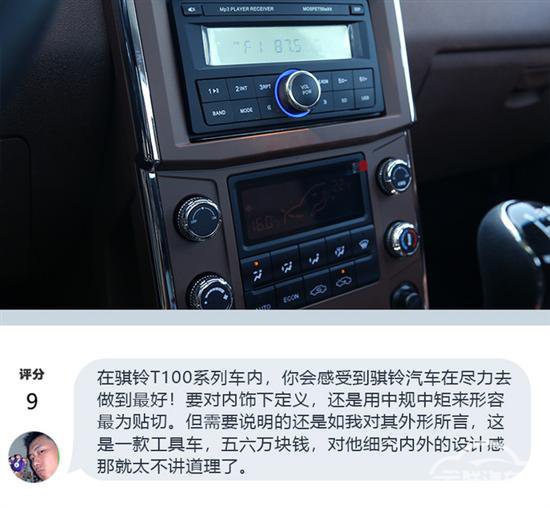The width and height of the screenshot is (550, 508).
Task: Click the 评分 score number 9
Action: pyautogui.click(x=32, y=402)
